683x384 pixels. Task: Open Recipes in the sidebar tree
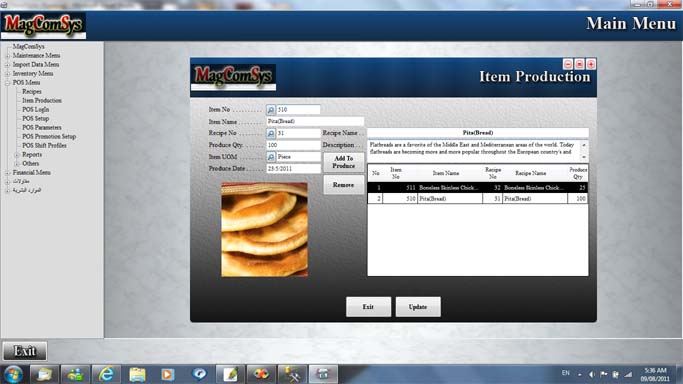coord(32,91)
